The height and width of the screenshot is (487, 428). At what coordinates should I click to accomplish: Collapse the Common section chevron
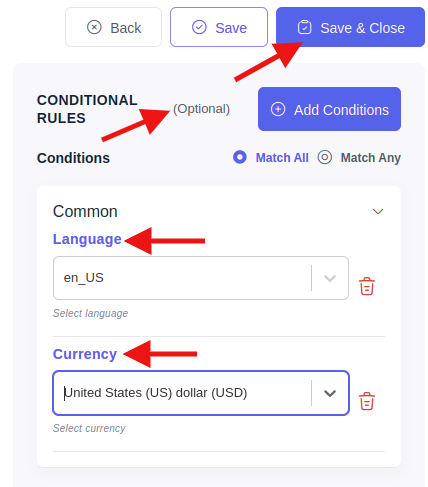click(378, 211)
